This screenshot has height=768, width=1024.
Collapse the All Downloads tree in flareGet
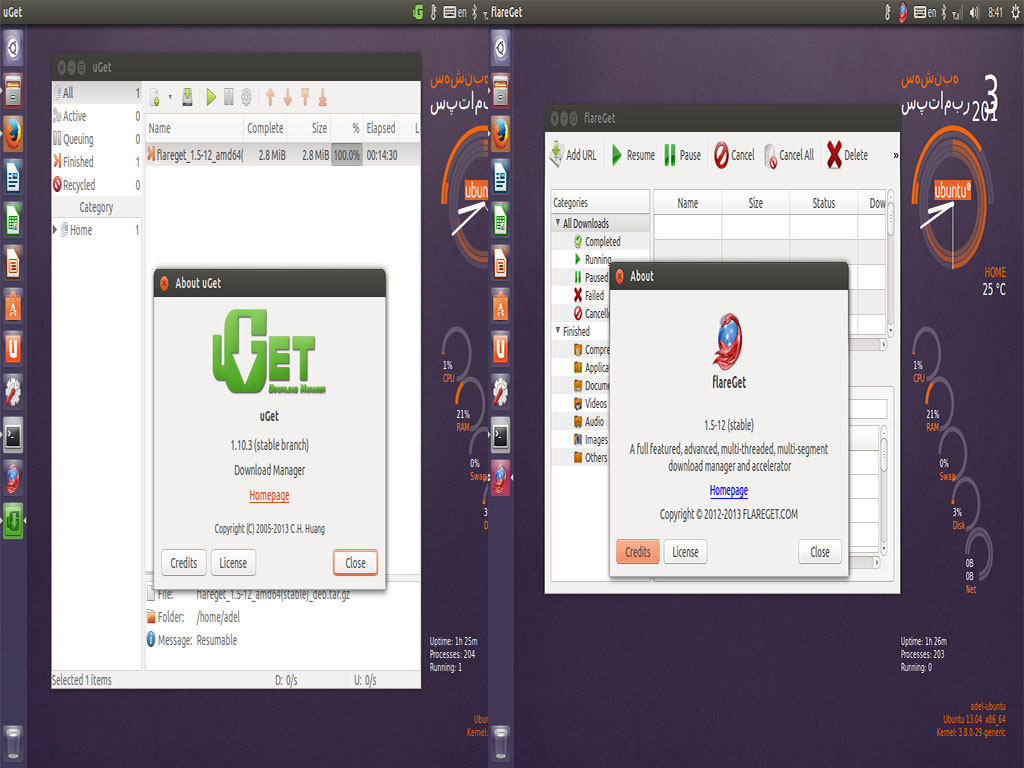[557, 223]
